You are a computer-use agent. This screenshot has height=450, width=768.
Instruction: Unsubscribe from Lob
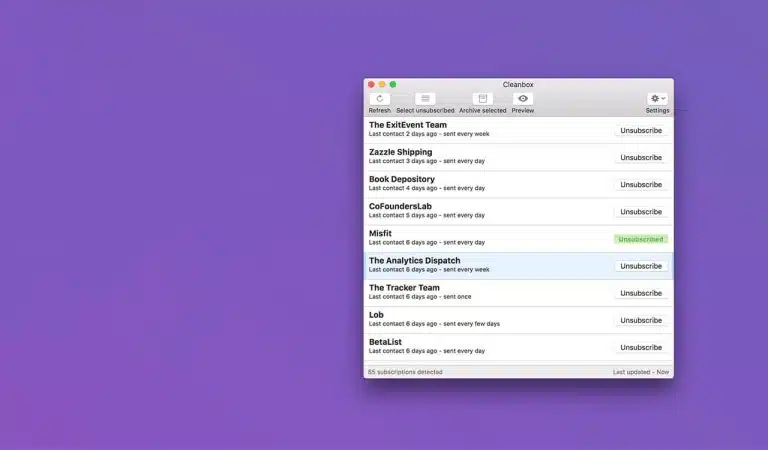pyautogui.click(x=641, y=320)
